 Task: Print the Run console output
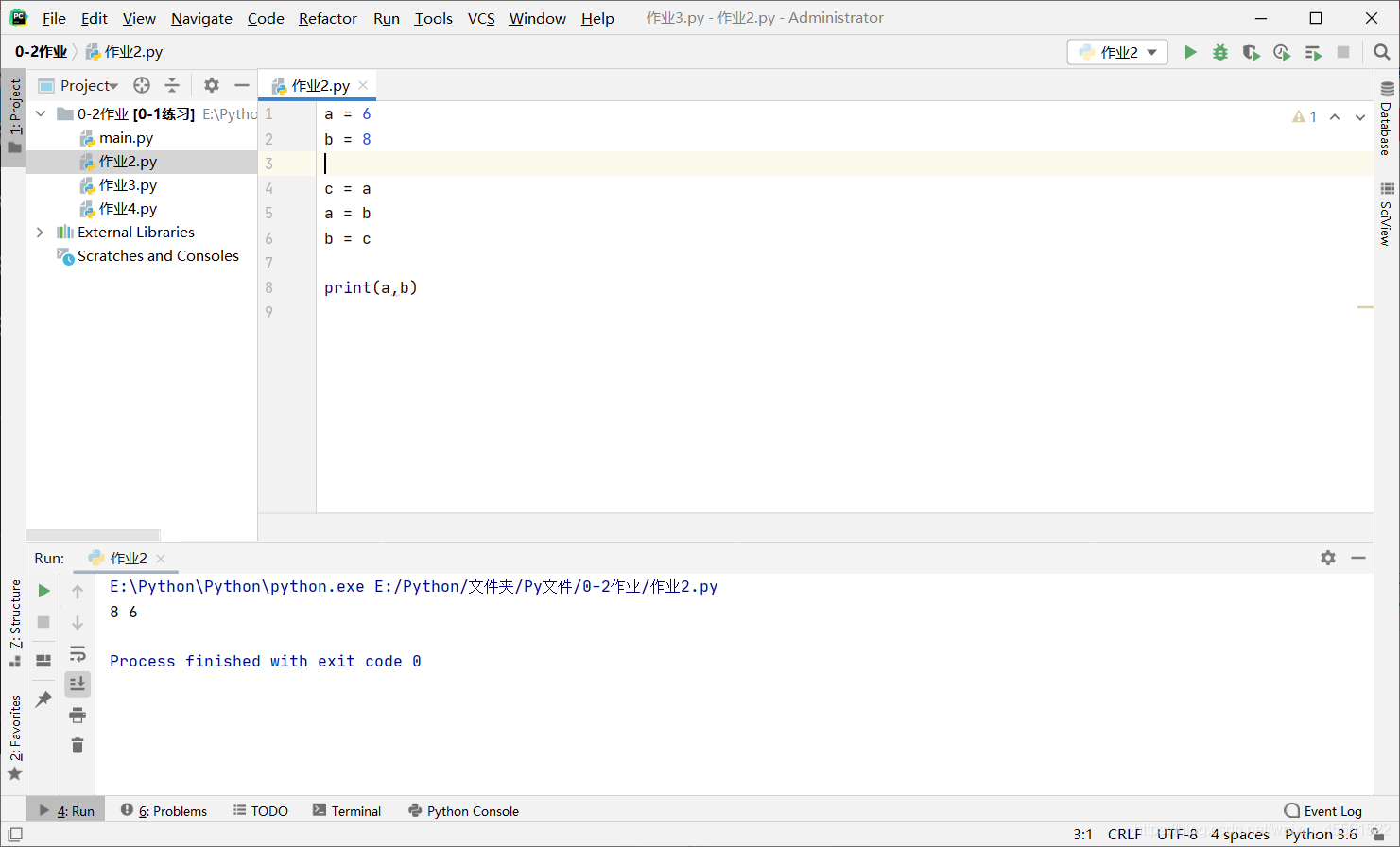coord(78,715)
